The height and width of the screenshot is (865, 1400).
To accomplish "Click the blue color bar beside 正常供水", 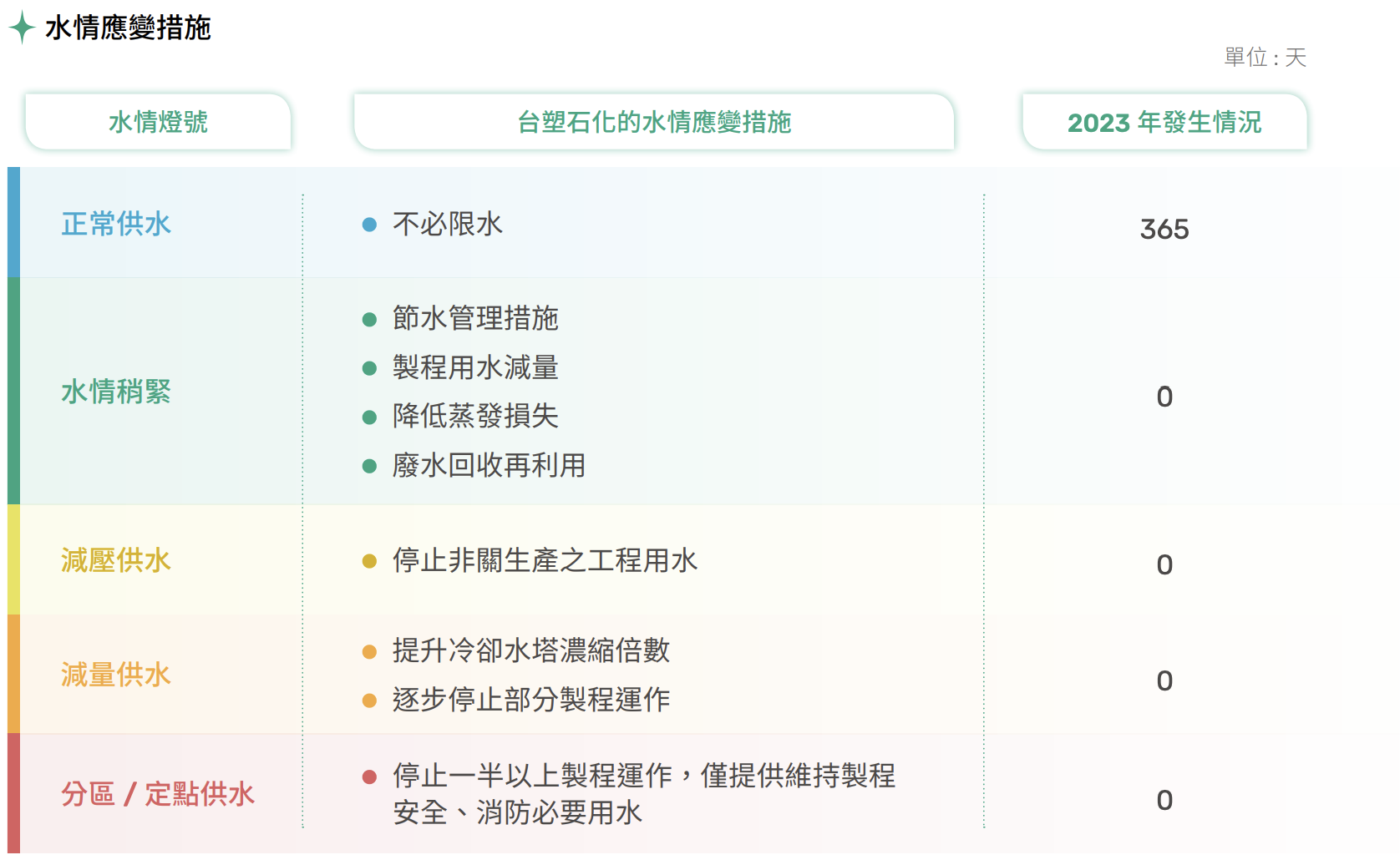I will pyautogui.click(x=13, y=222).
